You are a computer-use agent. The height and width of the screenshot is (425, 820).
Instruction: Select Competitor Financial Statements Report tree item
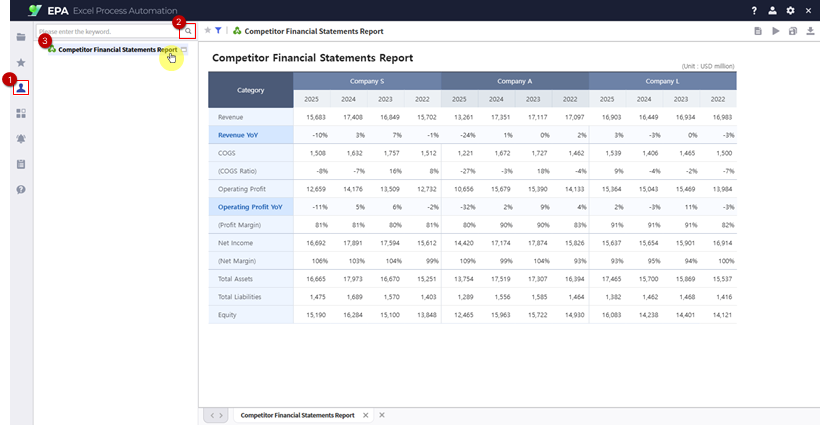[117, 49]
